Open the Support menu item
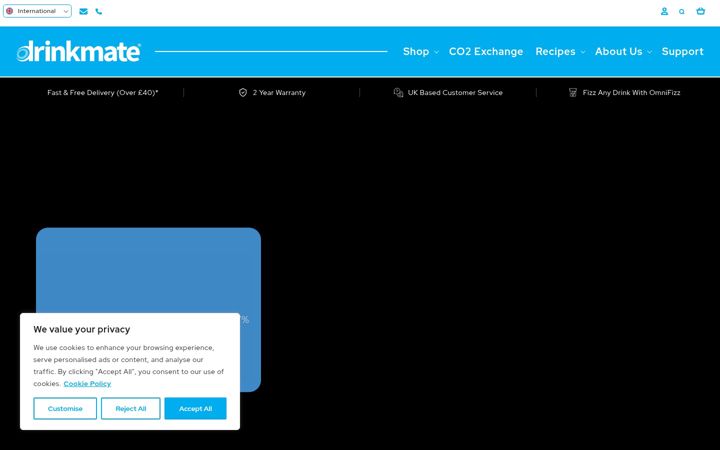The height and width of the screenshot is (450, 720). 682,51
